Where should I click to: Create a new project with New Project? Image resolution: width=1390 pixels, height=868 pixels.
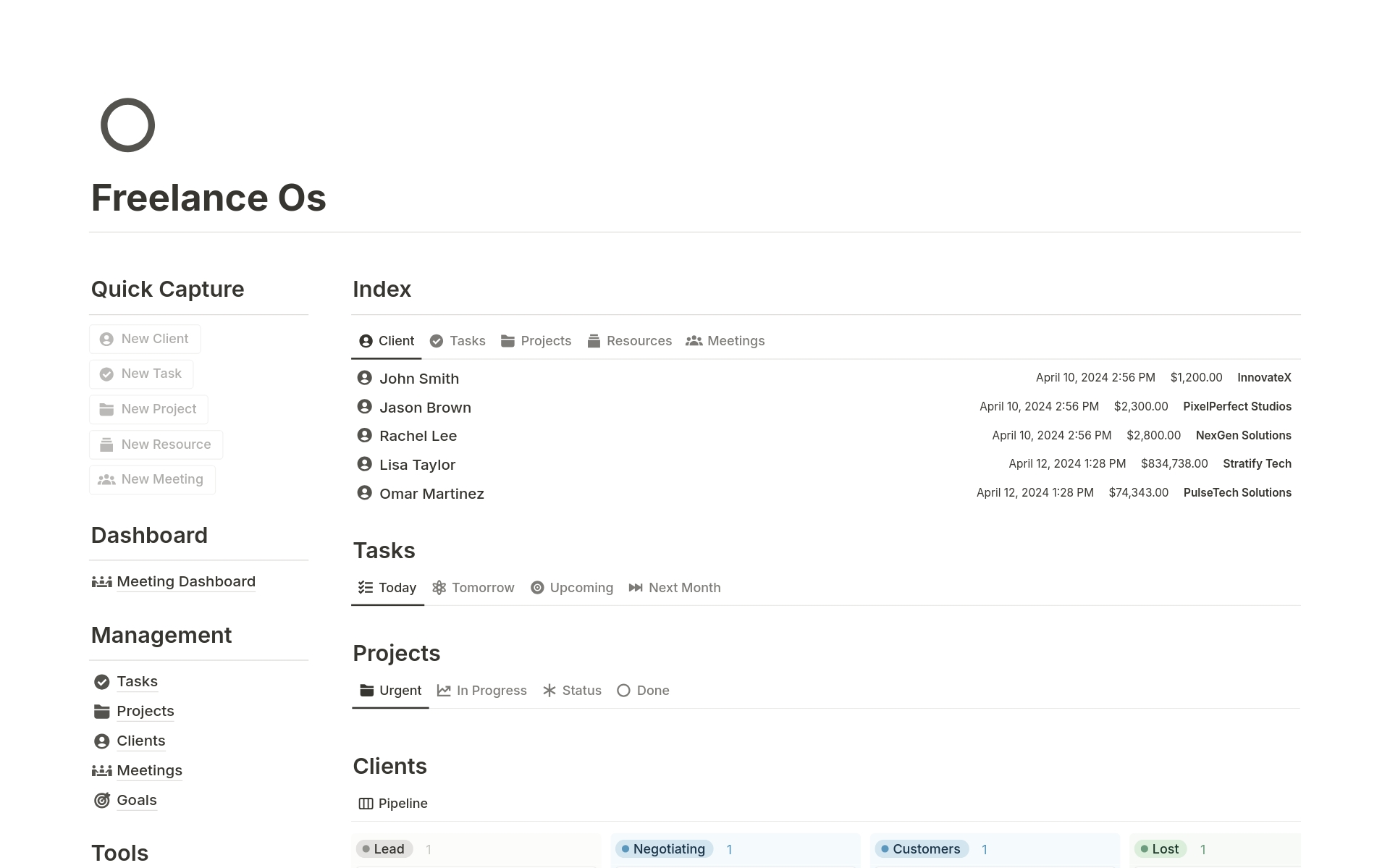(x=148, y=409)
